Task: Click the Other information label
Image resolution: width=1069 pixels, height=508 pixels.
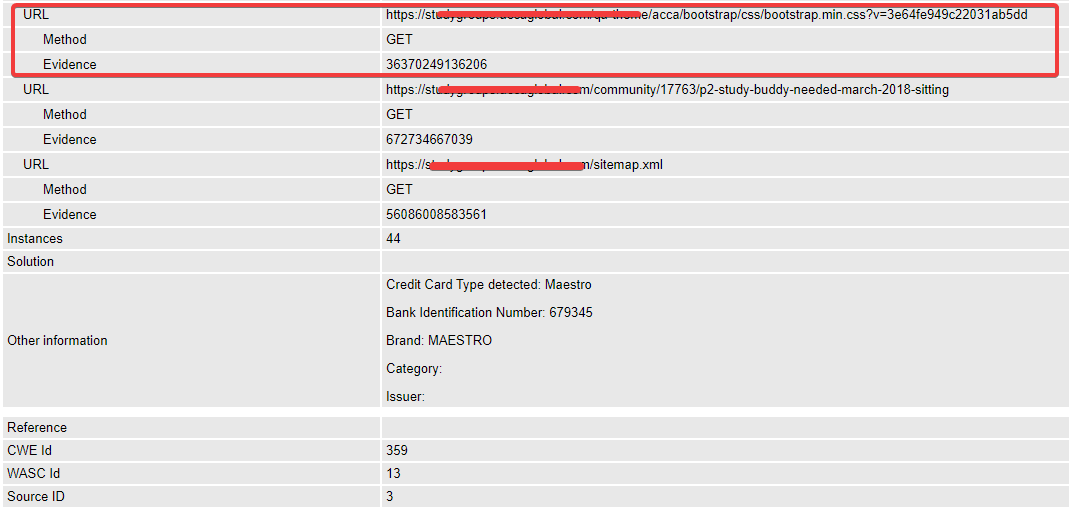Action: point(57,340)
